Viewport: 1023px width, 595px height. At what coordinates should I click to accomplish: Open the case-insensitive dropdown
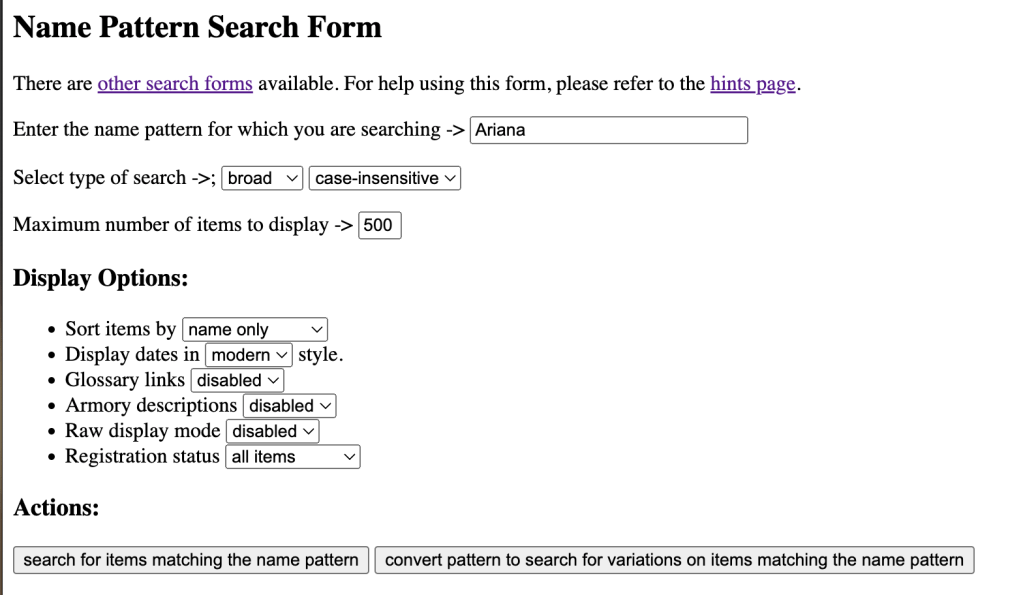385,178
